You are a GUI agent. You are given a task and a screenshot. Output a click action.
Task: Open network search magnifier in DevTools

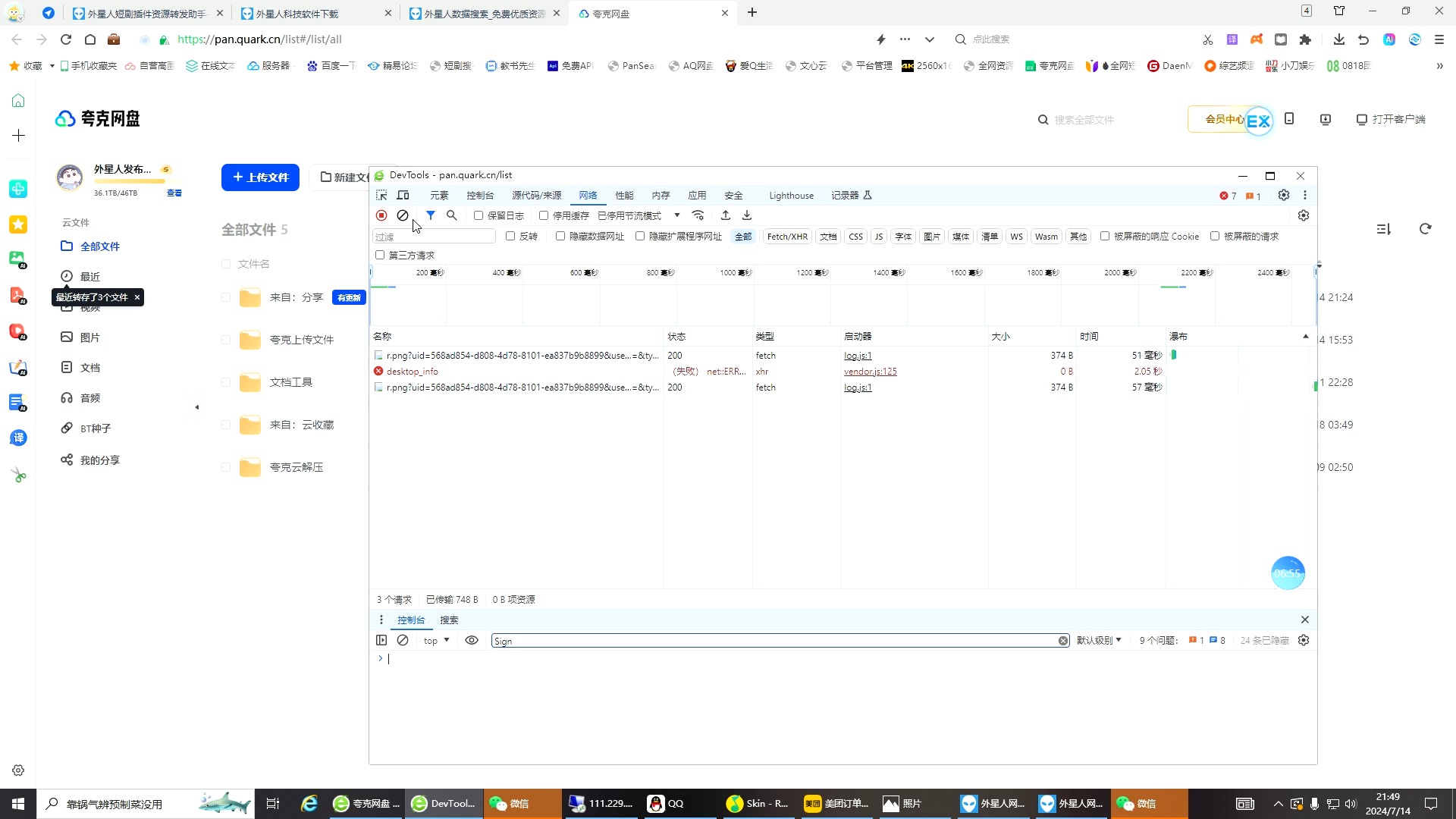(452, 216)
